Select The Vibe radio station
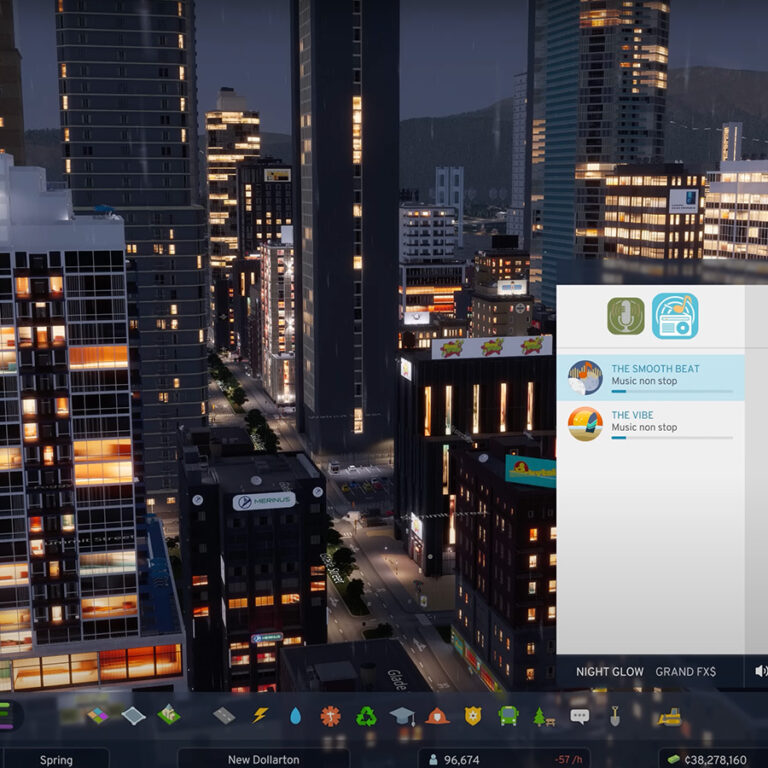The image size is (768, 768). (650, 424)
